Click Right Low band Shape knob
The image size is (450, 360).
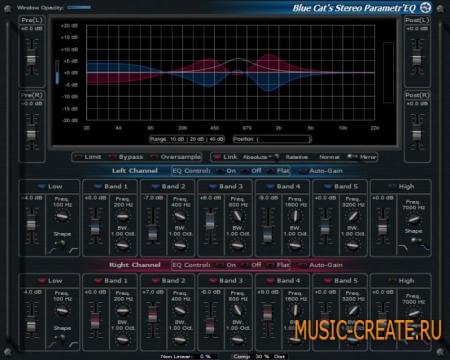tap(61, 337)
